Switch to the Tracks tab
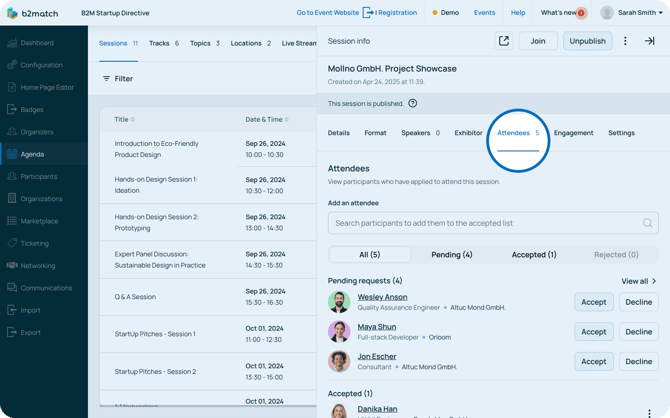 coord(164,44)
